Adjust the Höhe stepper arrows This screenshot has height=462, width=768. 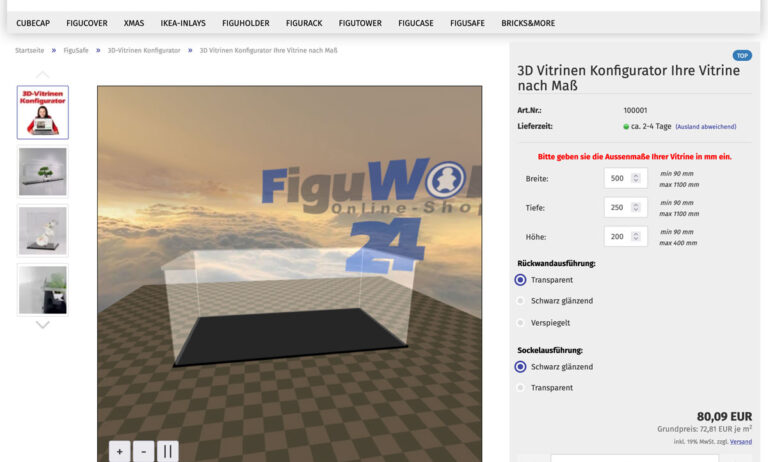tap(638, 237)
